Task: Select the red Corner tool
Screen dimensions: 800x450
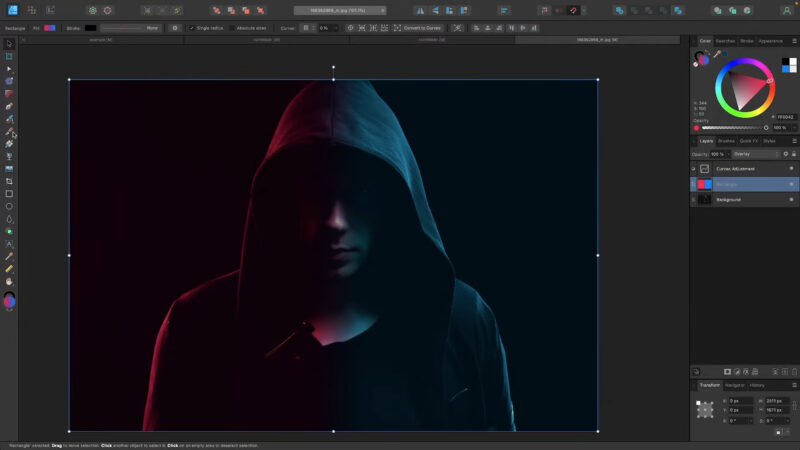Action: coord(9,94)
